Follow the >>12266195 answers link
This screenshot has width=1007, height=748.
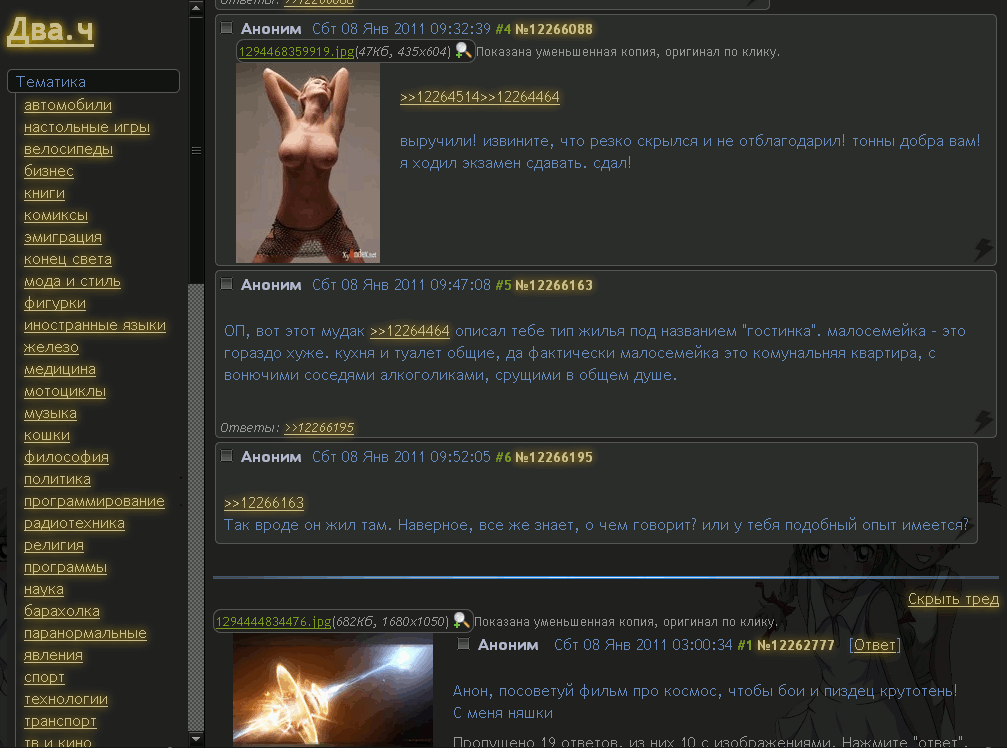(x=319, y=428)
